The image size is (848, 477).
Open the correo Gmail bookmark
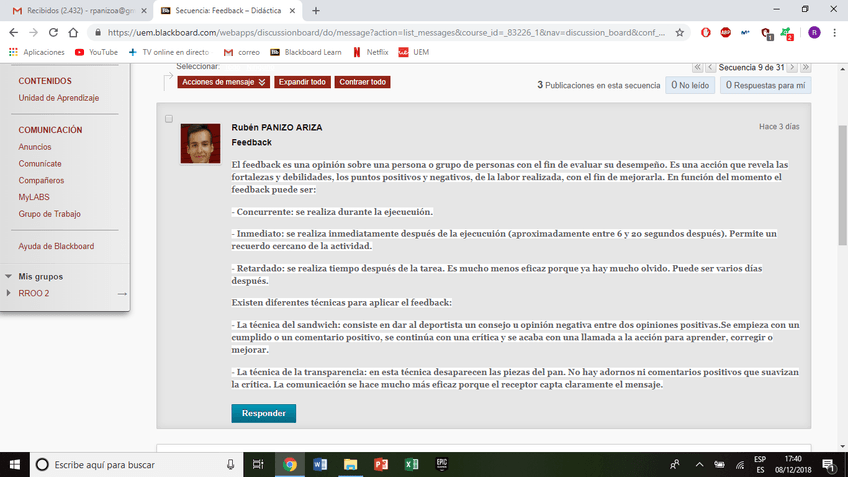pos(241,52)
